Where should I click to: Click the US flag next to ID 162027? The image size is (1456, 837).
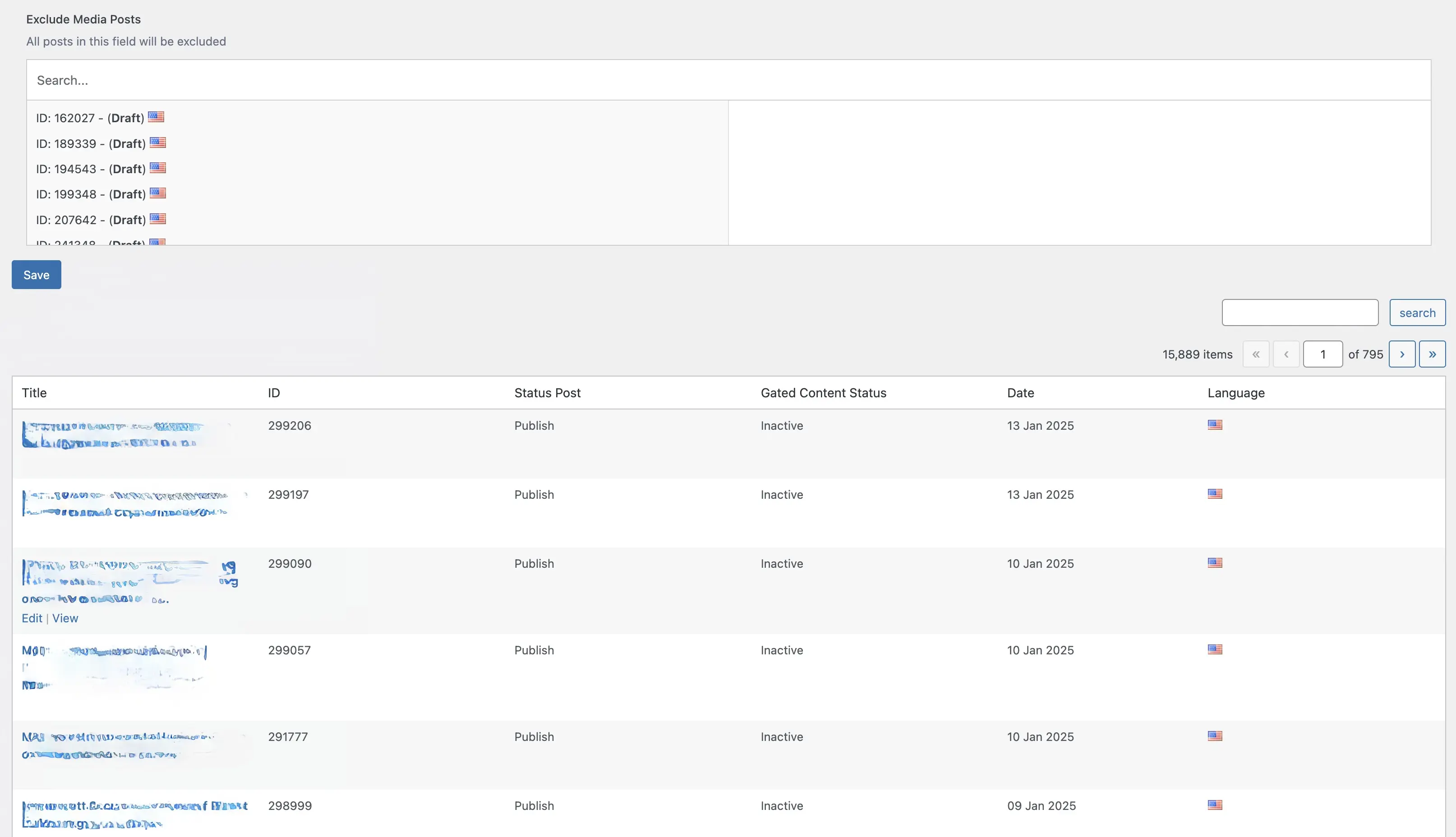(x=157, y=117)
